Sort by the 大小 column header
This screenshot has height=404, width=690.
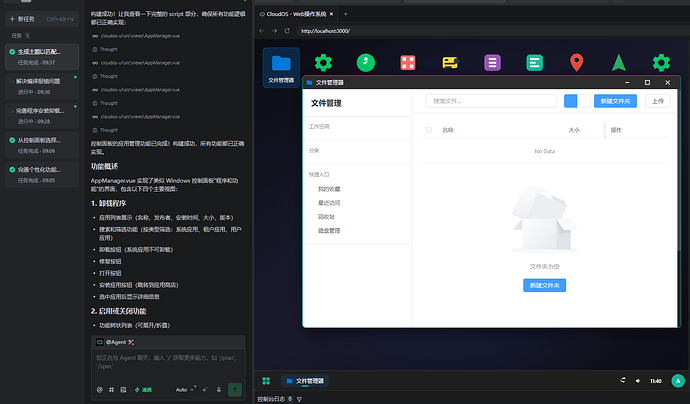574,130
